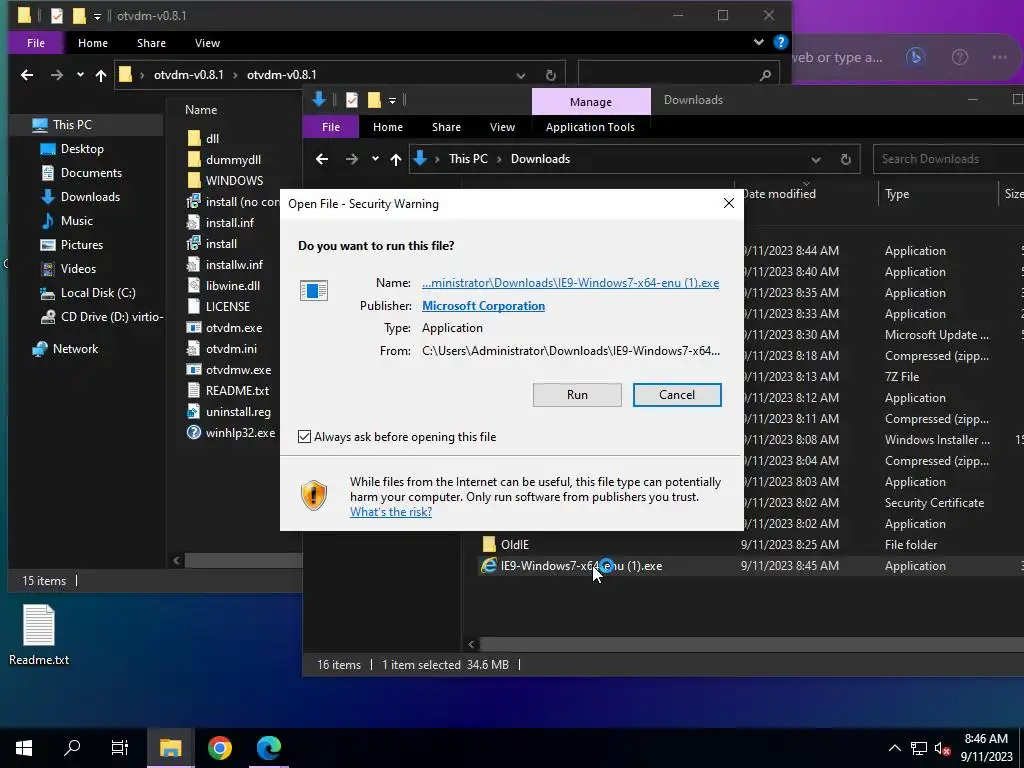This screenshot has width=1024, height=768.
Task: Open Home tab in otvdm window
Action: [x=93, y=43]
